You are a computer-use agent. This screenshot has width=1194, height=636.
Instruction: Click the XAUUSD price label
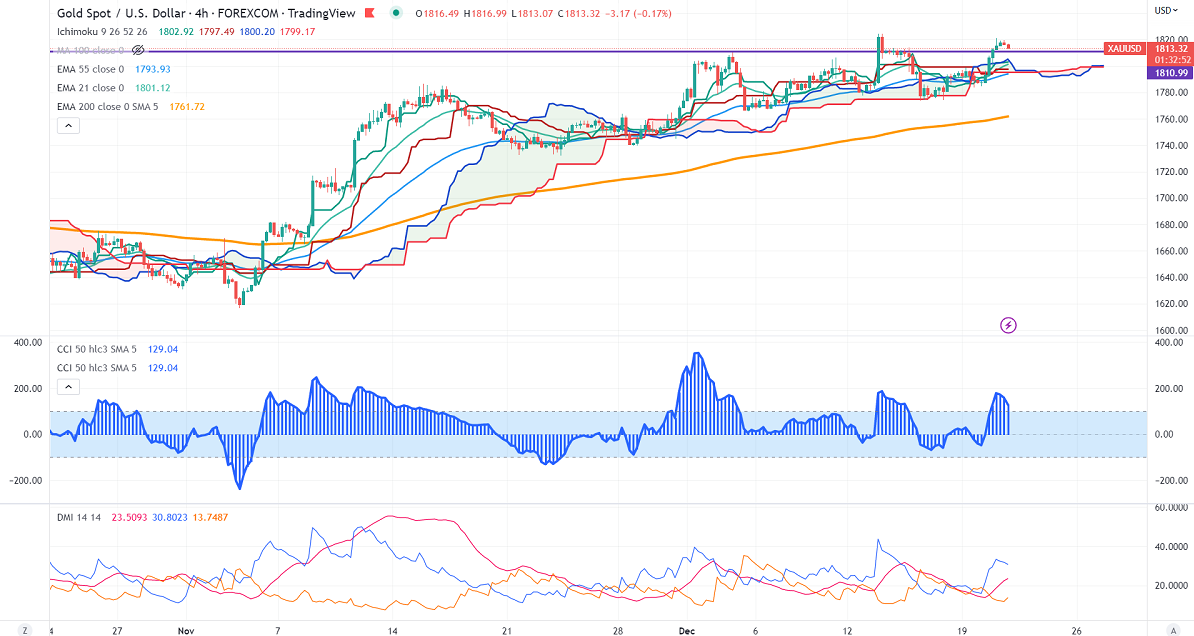coord(1125,49)
